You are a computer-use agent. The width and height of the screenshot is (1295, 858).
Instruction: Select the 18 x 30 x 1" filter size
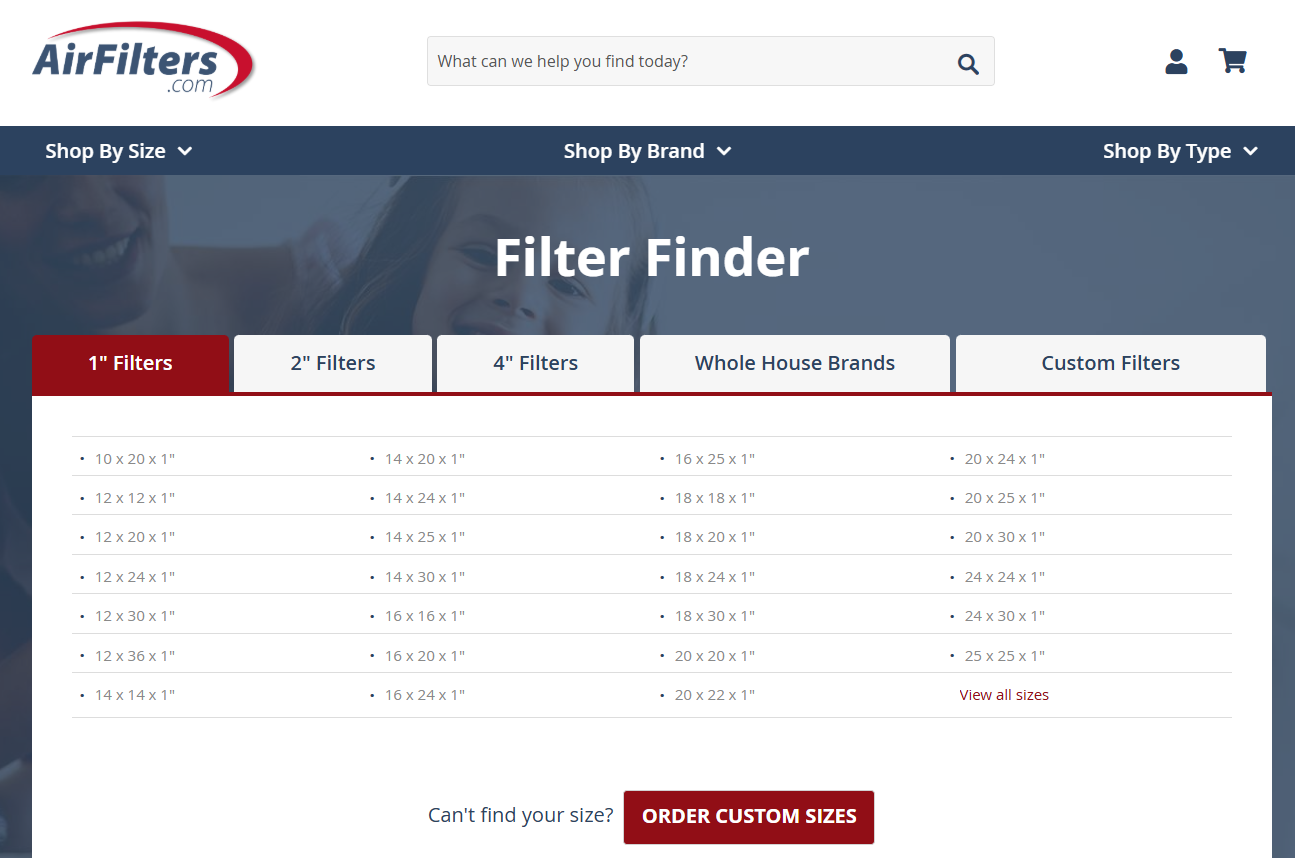click(714, 615)
